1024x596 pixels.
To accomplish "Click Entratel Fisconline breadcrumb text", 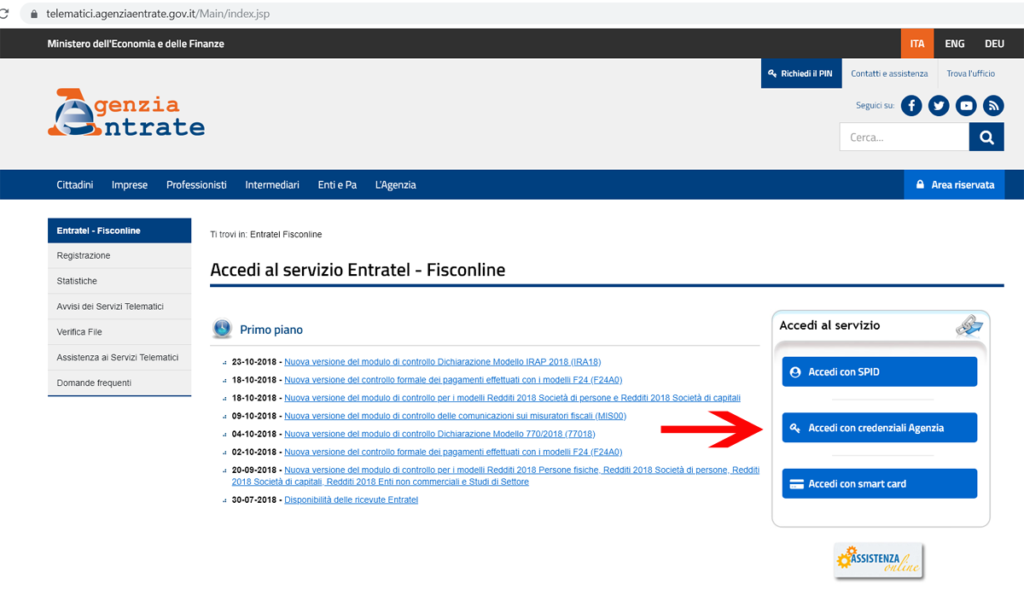I will coord(286,234).
